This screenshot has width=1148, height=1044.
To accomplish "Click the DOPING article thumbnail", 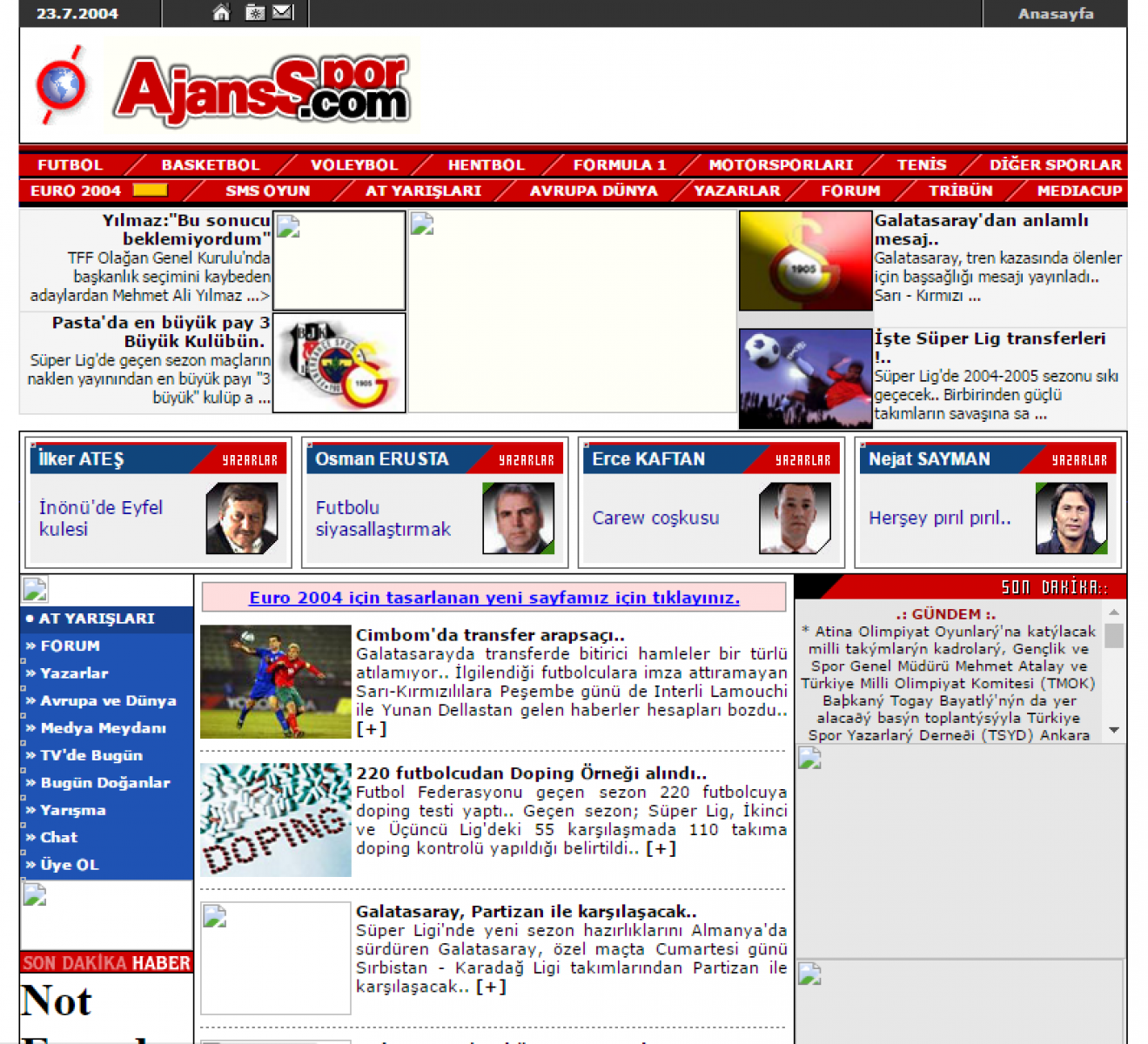I will pos(276,820).
